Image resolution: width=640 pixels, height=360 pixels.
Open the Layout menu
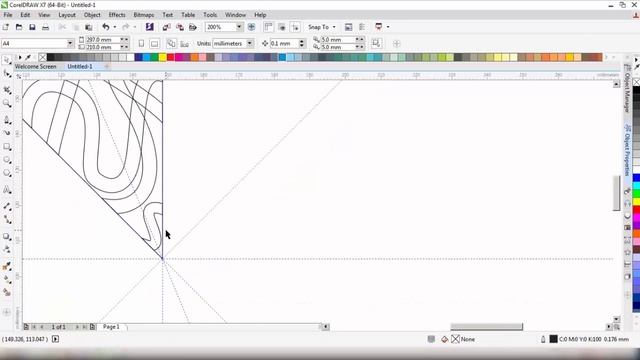tap(67, 15)
